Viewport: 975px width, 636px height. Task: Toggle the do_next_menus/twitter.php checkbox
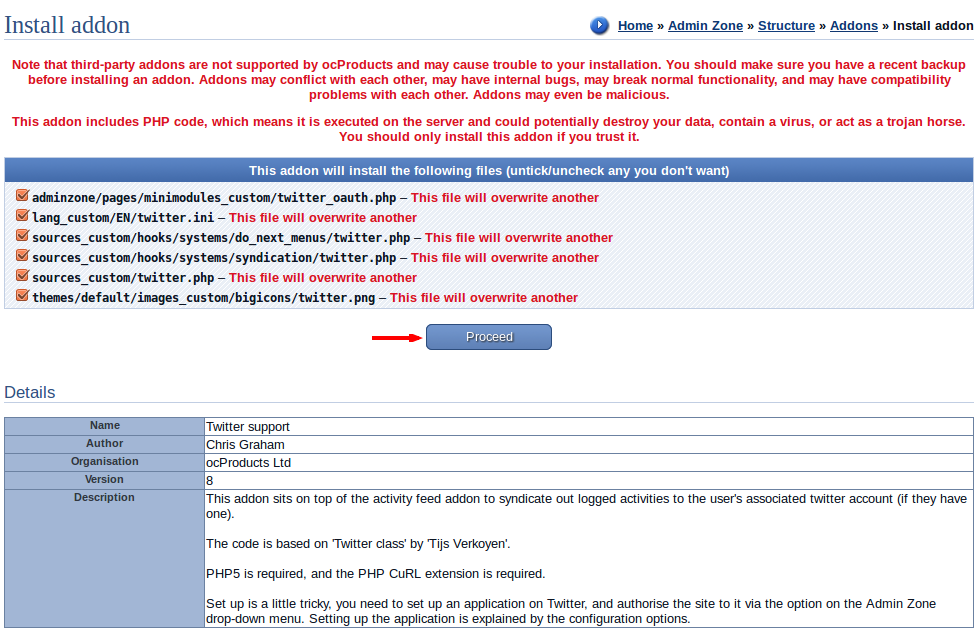(x=22, y=237)
